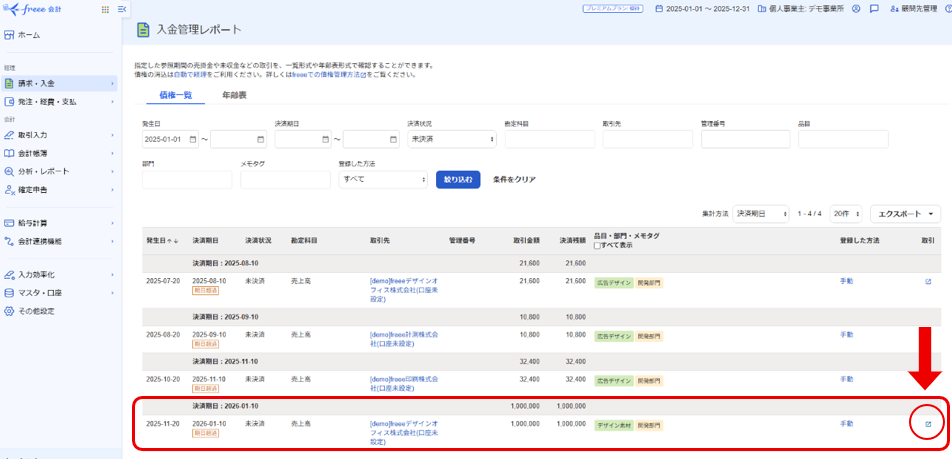
Task: Follow the freeeでの債権管理方法 link
Action: coord(329,75)
